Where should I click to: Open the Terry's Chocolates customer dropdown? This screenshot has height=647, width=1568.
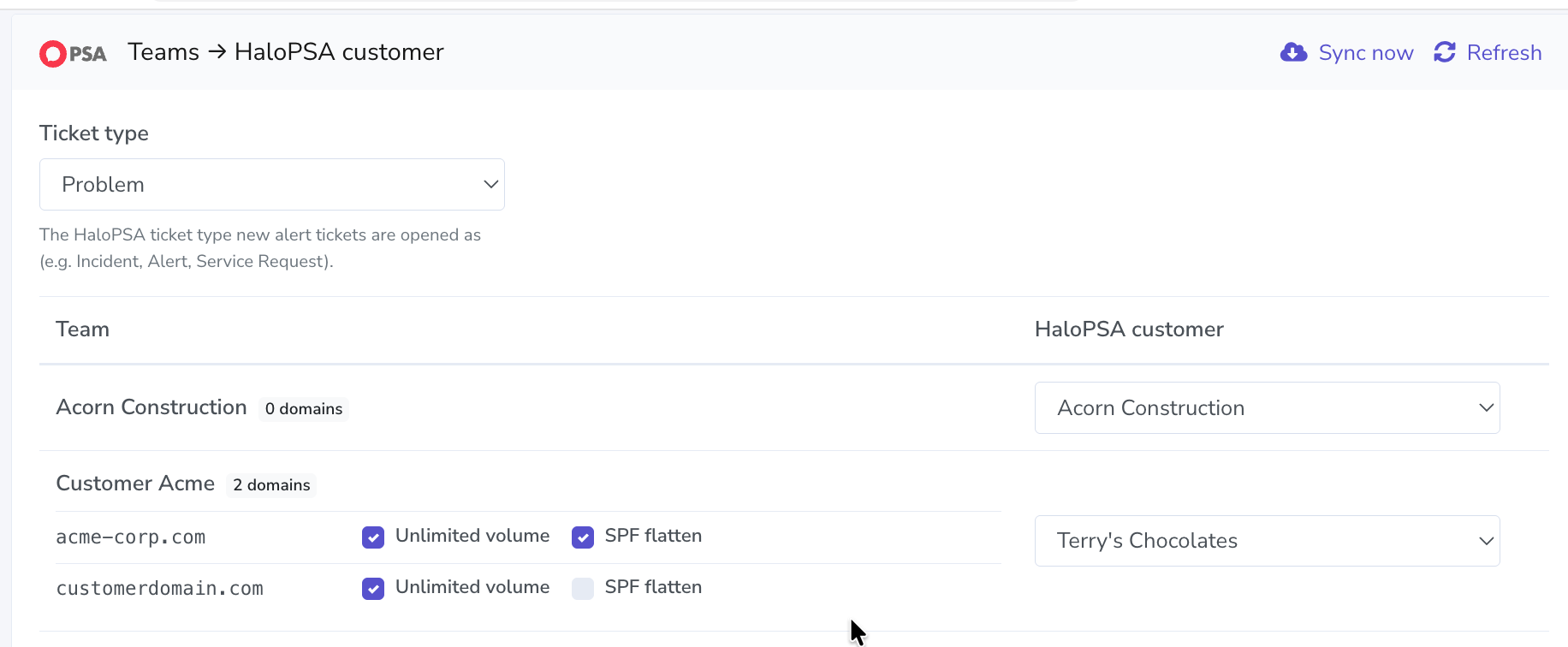coord(1267,541)
